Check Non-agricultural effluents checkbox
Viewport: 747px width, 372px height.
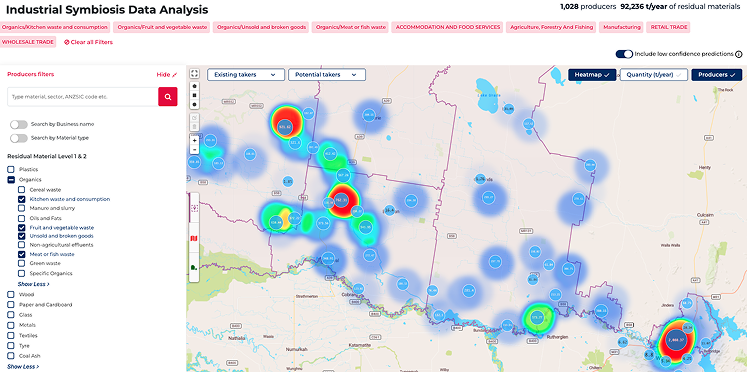click(21, 245)
